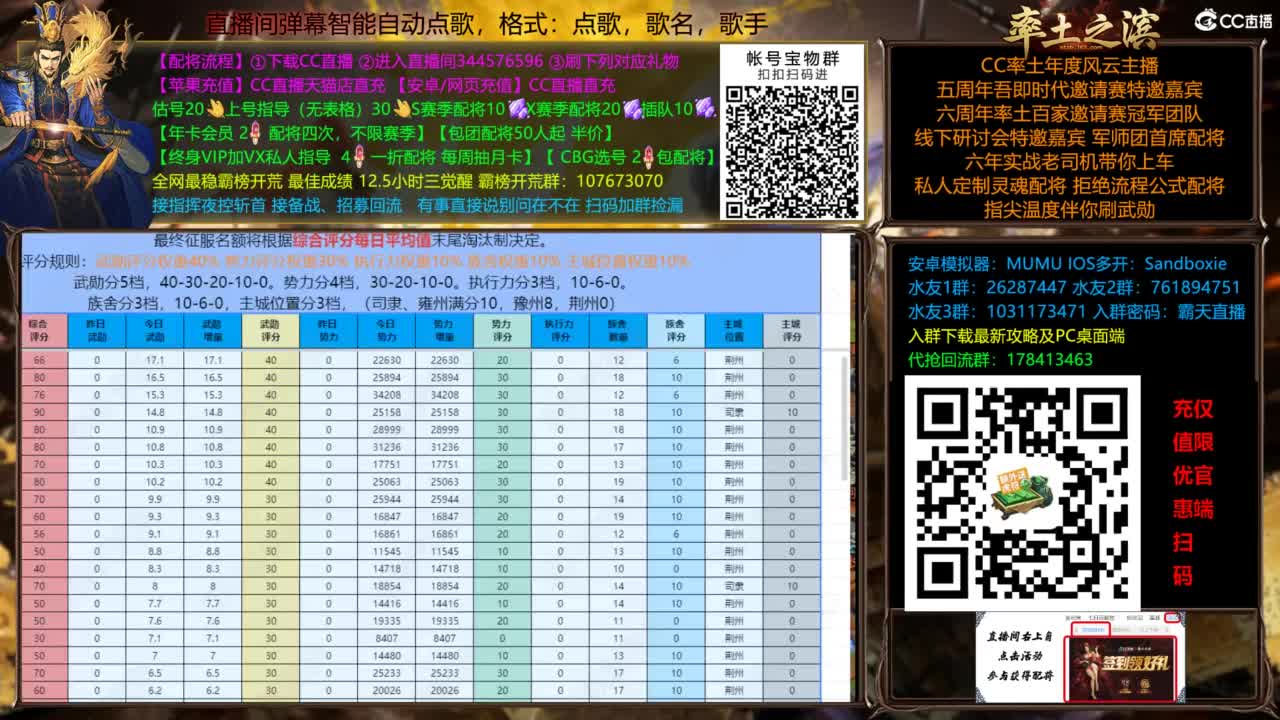
Task: Click the gold coin reward icon in the banner
Action: (x=1125, y=683)
